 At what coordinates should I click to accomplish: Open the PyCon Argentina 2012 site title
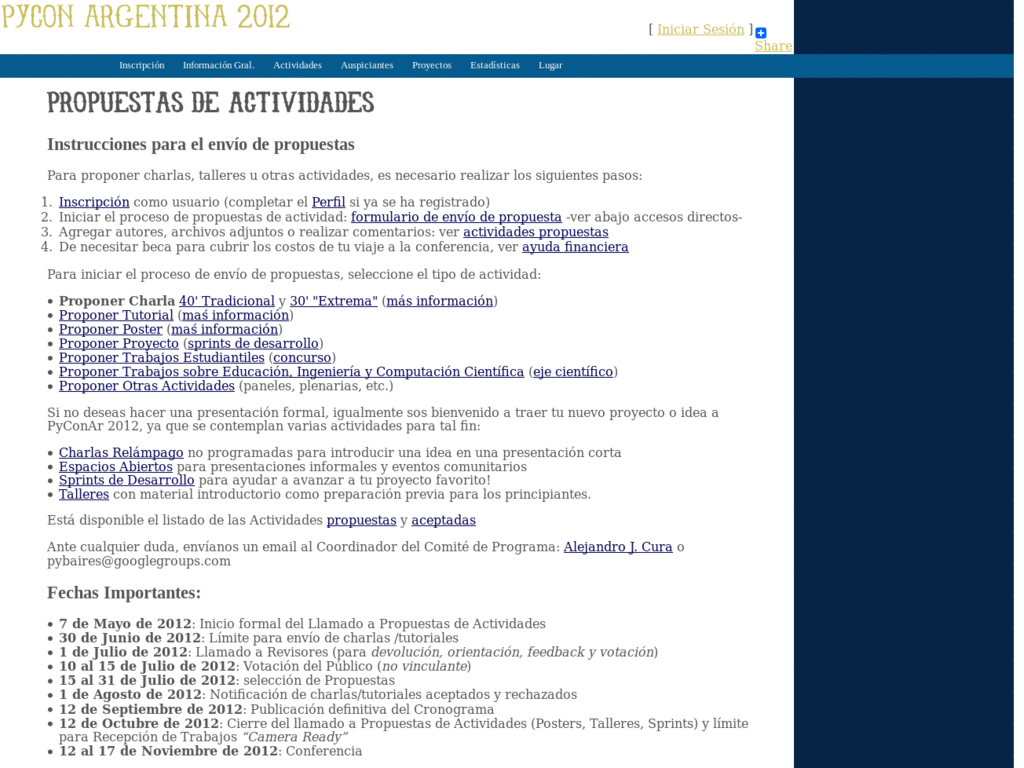(146, 16)
